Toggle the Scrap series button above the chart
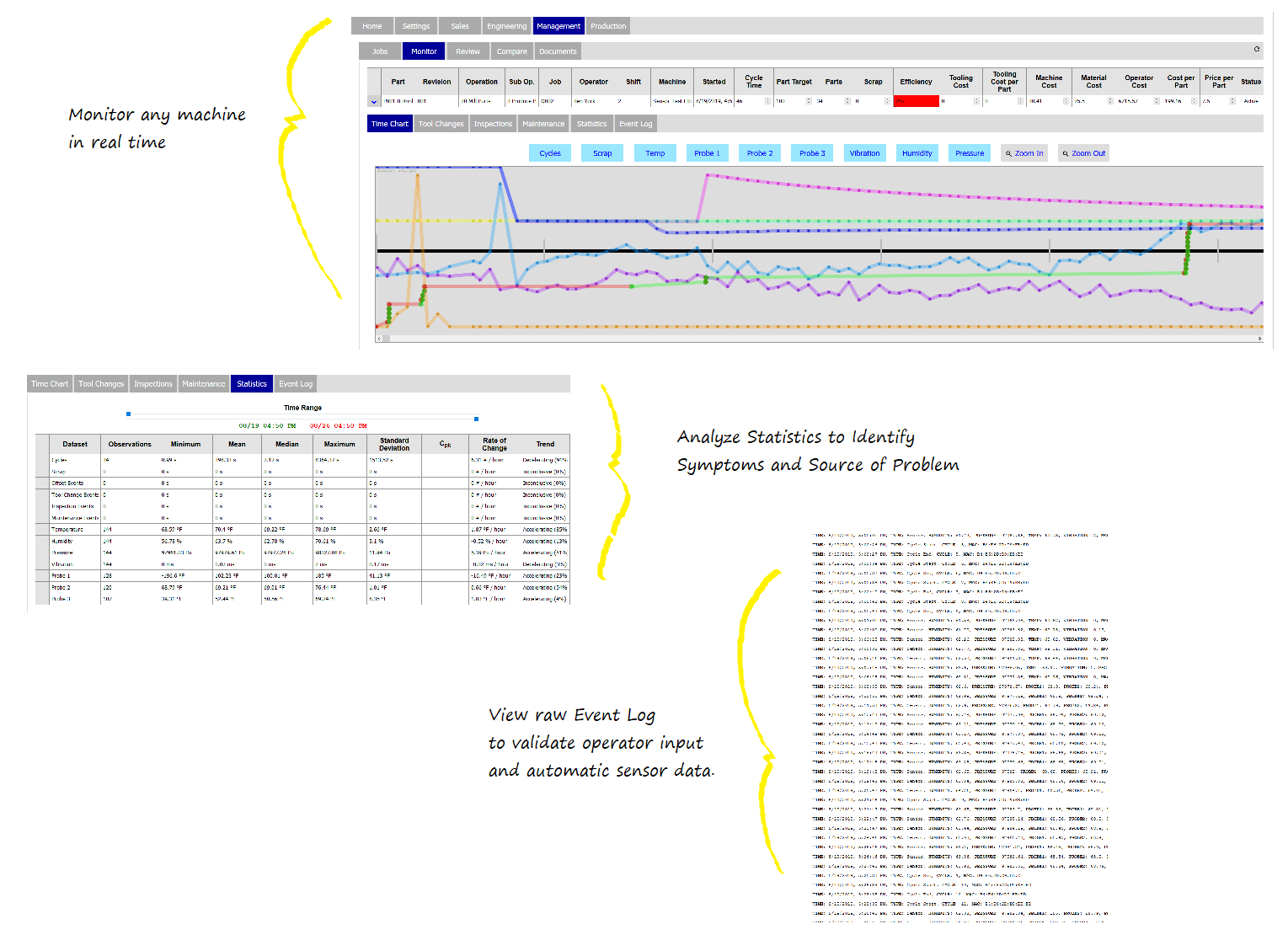The height and width of the screenshot is (940, 1288). pos(602,153)
